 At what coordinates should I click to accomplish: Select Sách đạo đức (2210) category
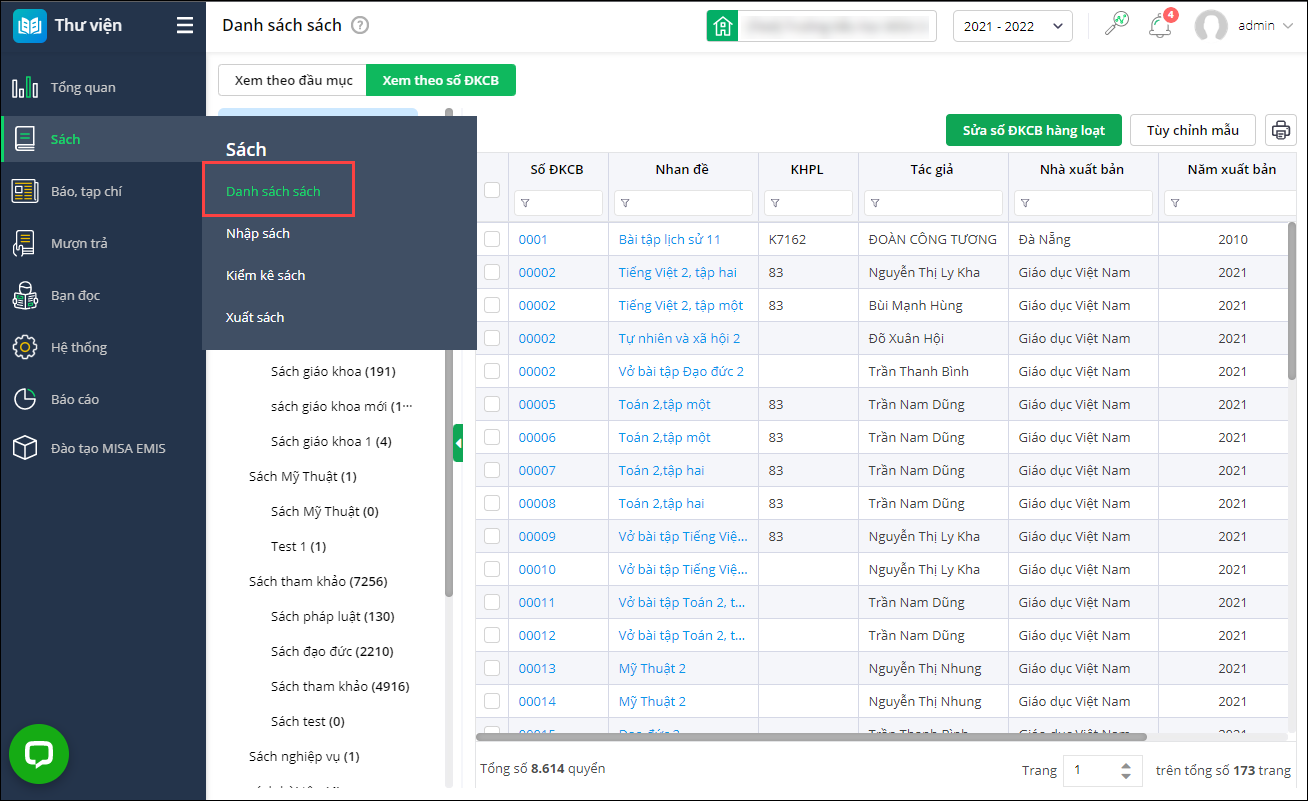[x=332, y=651]
